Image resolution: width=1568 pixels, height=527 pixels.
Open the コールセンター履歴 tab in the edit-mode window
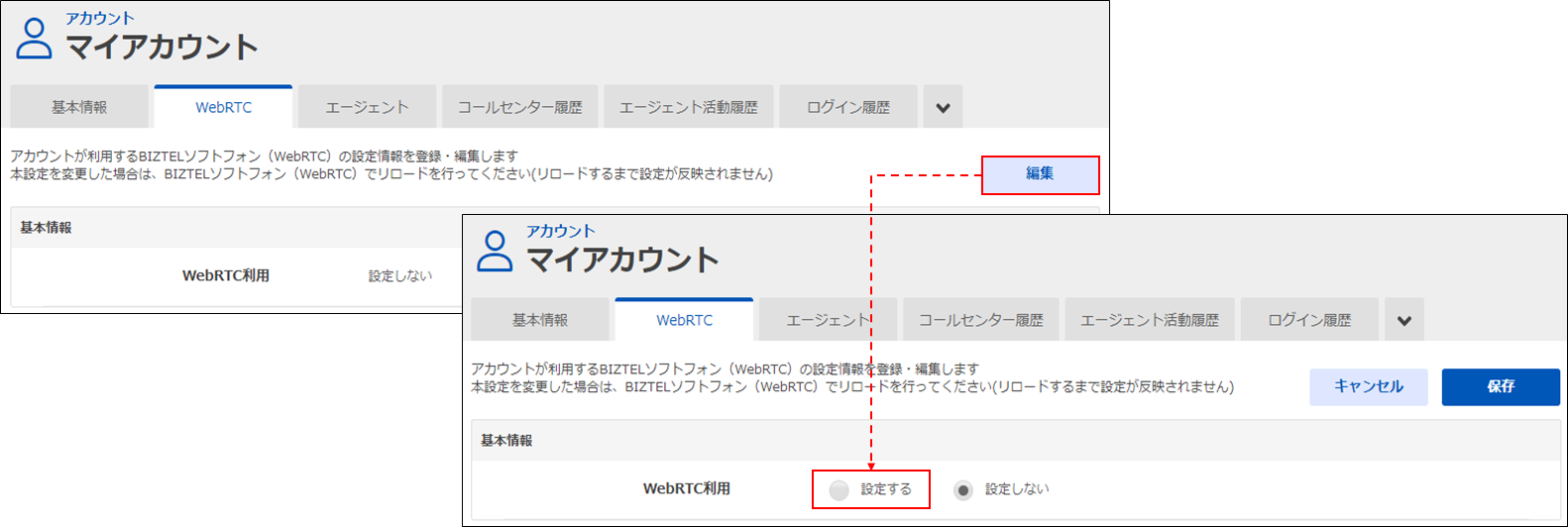(x=980, y=320)
